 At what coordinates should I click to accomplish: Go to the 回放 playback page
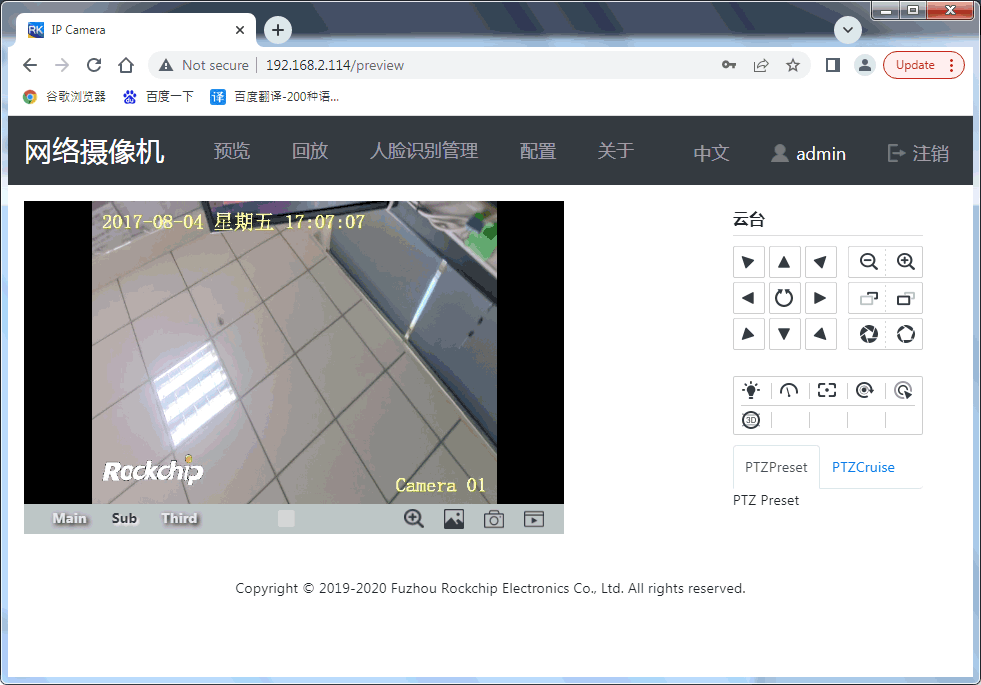[x=310, y=151]
